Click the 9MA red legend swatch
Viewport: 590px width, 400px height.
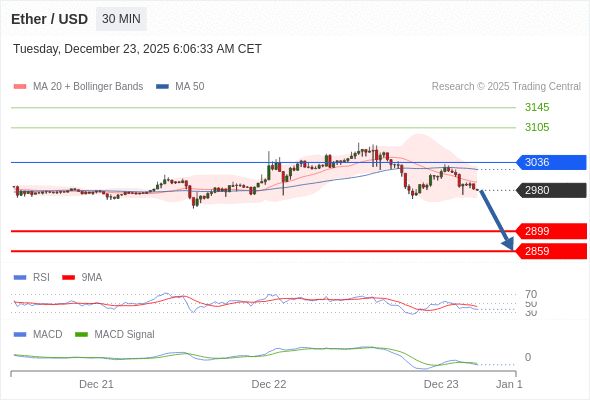[x=68, y=277]
